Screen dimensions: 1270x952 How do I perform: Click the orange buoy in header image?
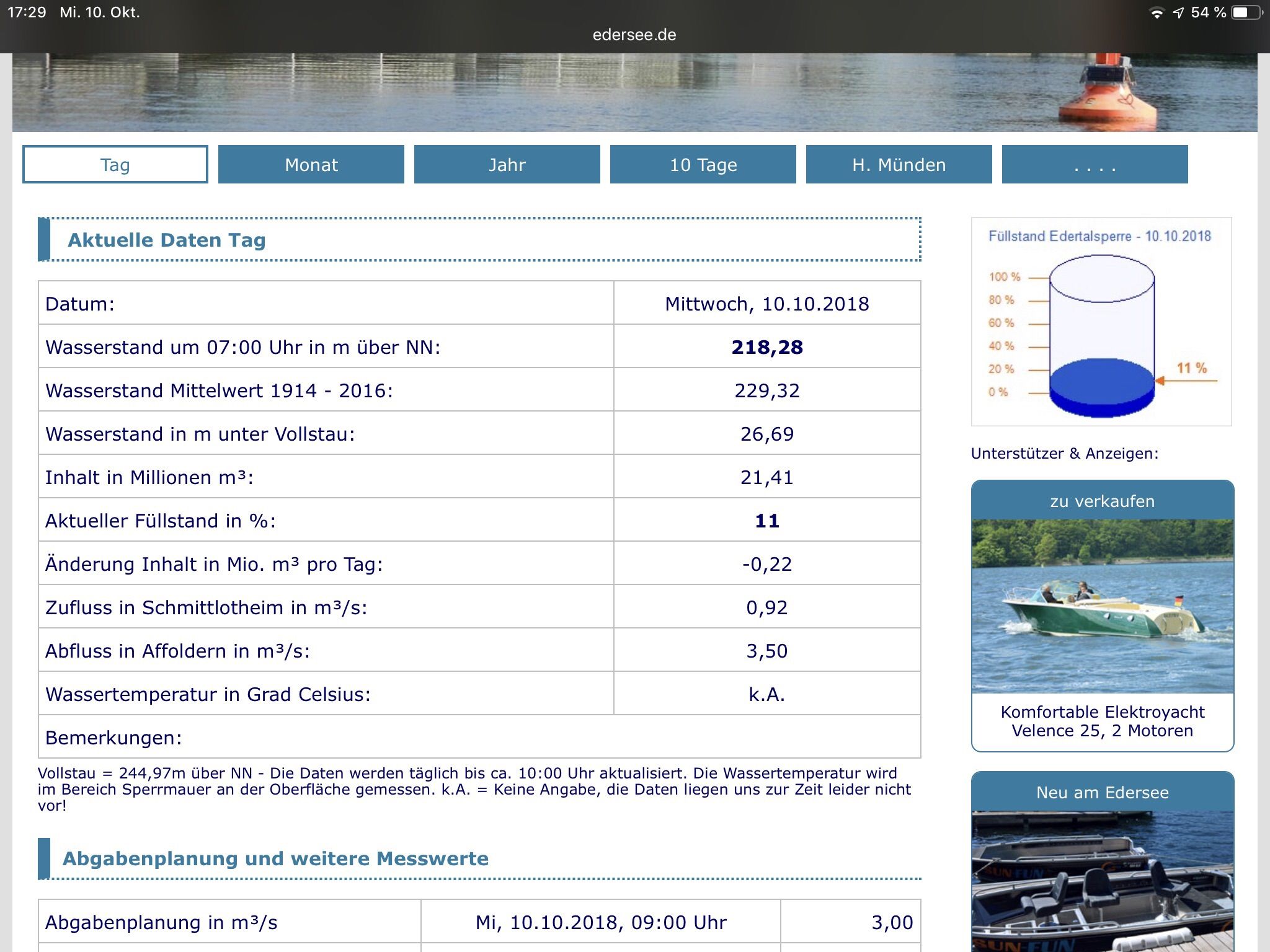point(1108,92)
